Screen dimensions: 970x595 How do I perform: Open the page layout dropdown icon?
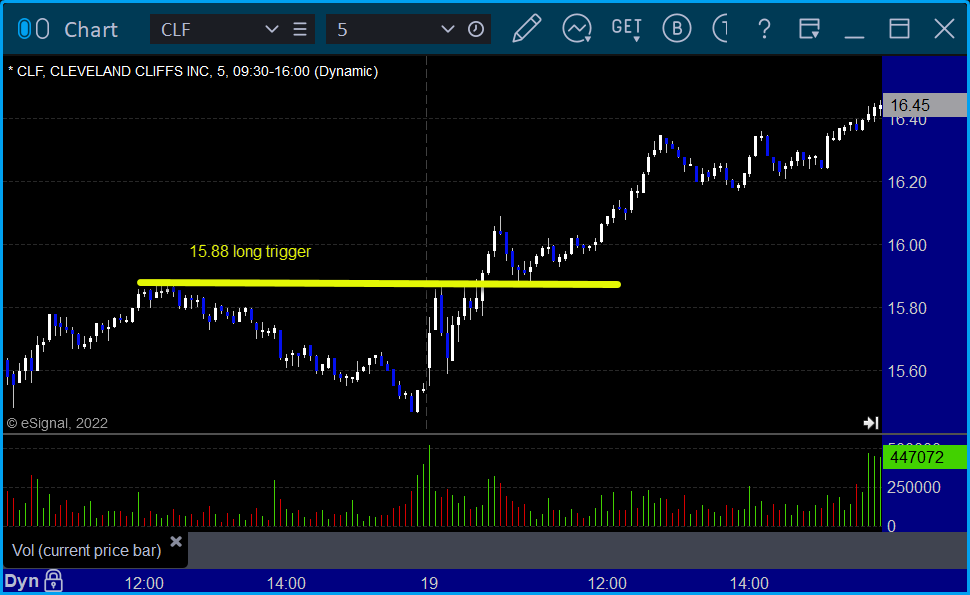click(809, 29)
